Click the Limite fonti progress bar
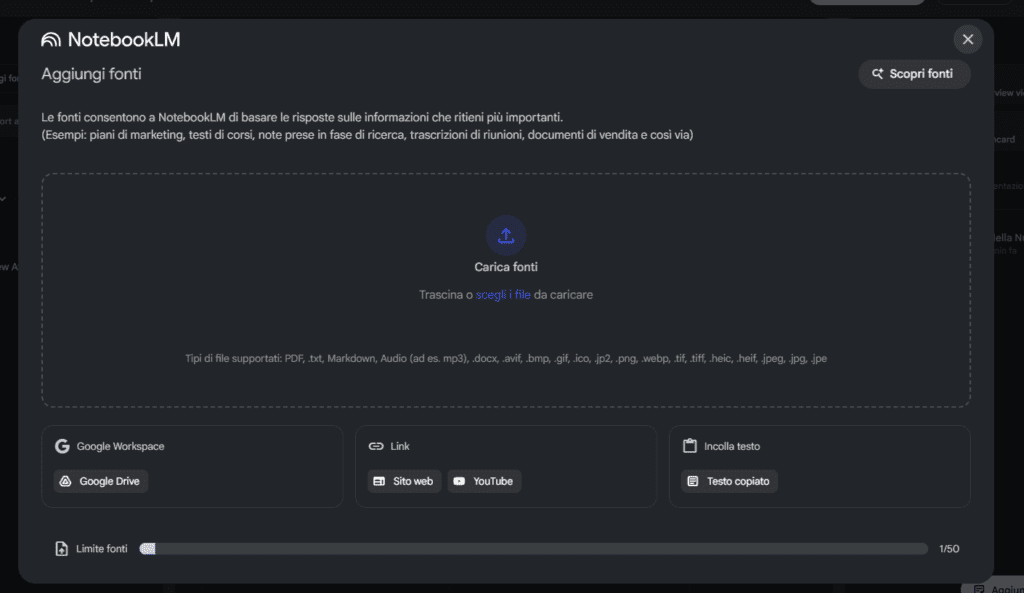The height and width of the screenshot is (593, 1024). click(533, 548)
